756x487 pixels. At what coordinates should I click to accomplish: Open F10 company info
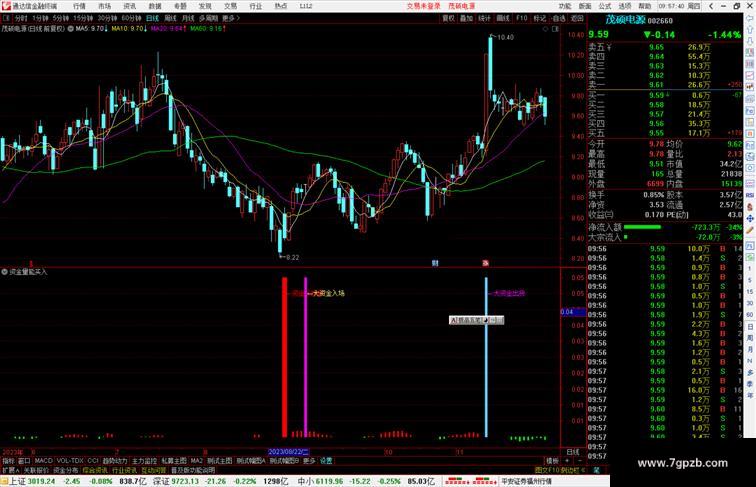[522, 18]
